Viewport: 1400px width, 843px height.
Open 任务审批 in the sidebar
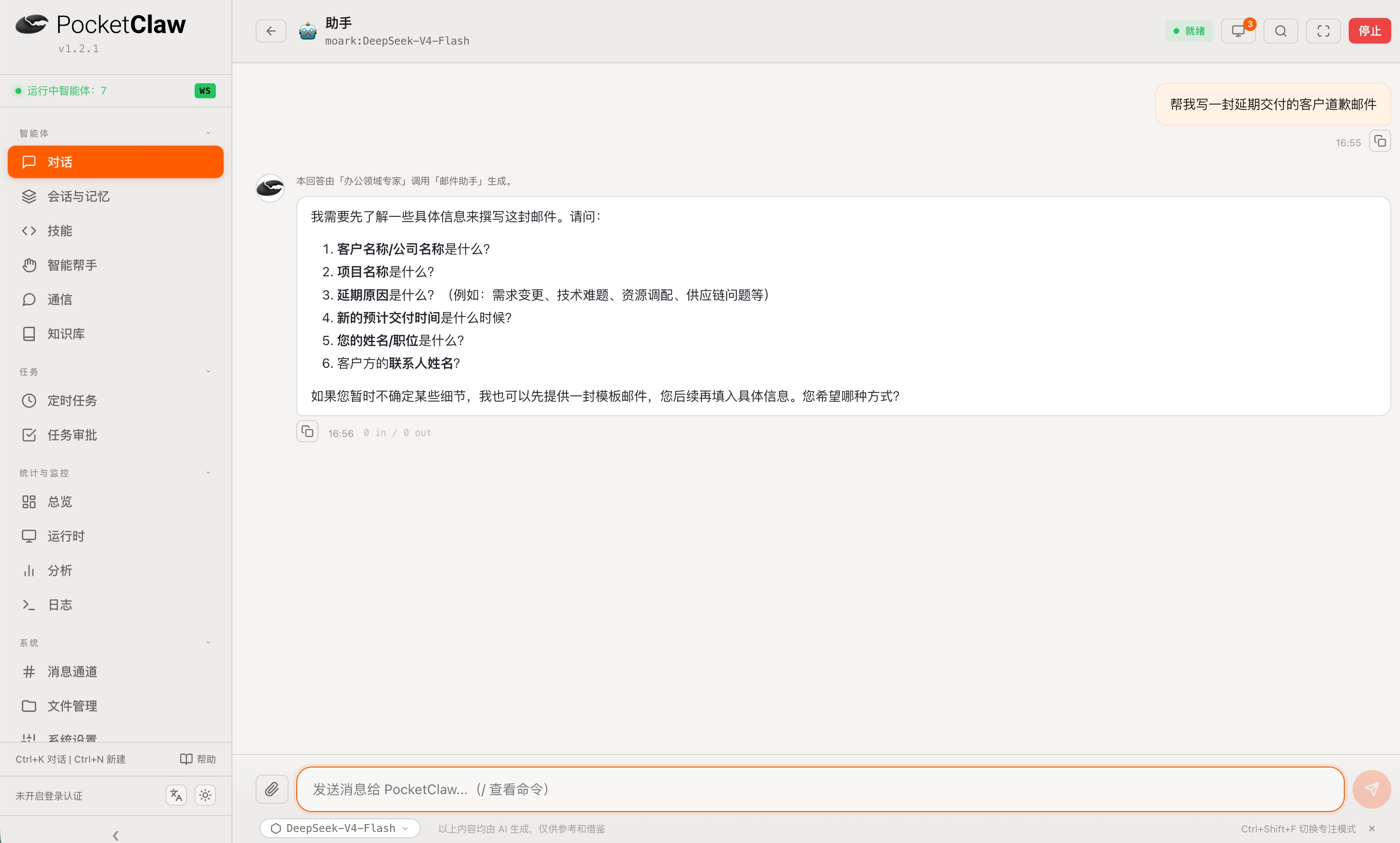pos(115,435)
